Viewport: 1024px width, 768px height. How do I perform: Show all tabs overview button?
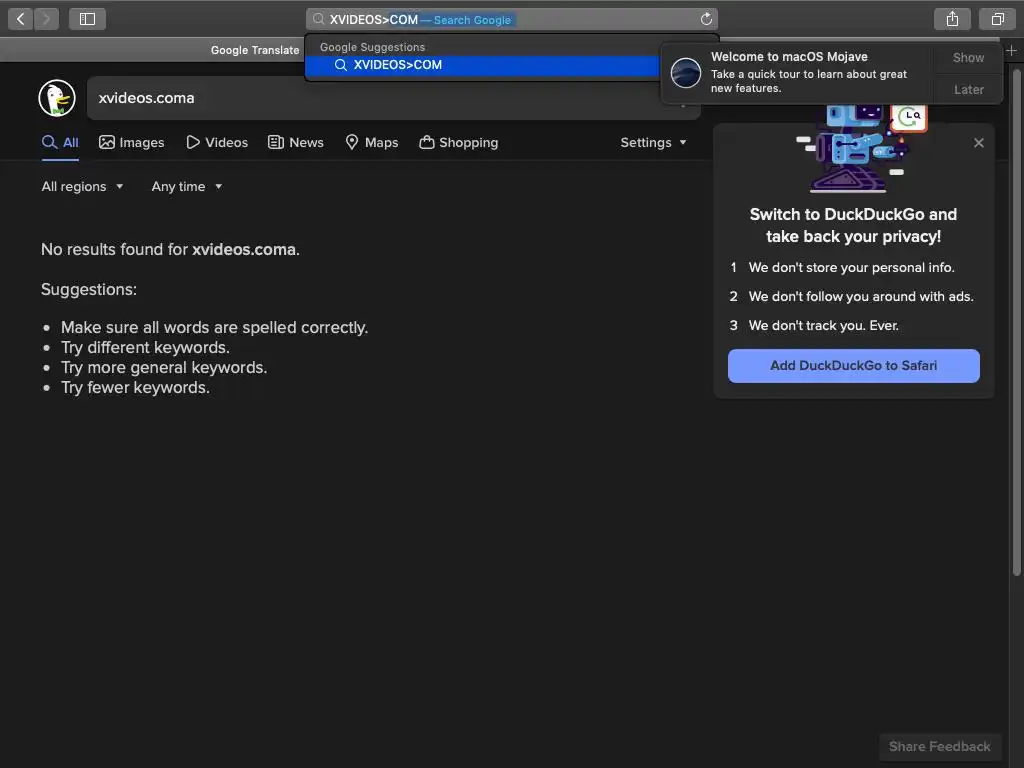tap(997, 19)
